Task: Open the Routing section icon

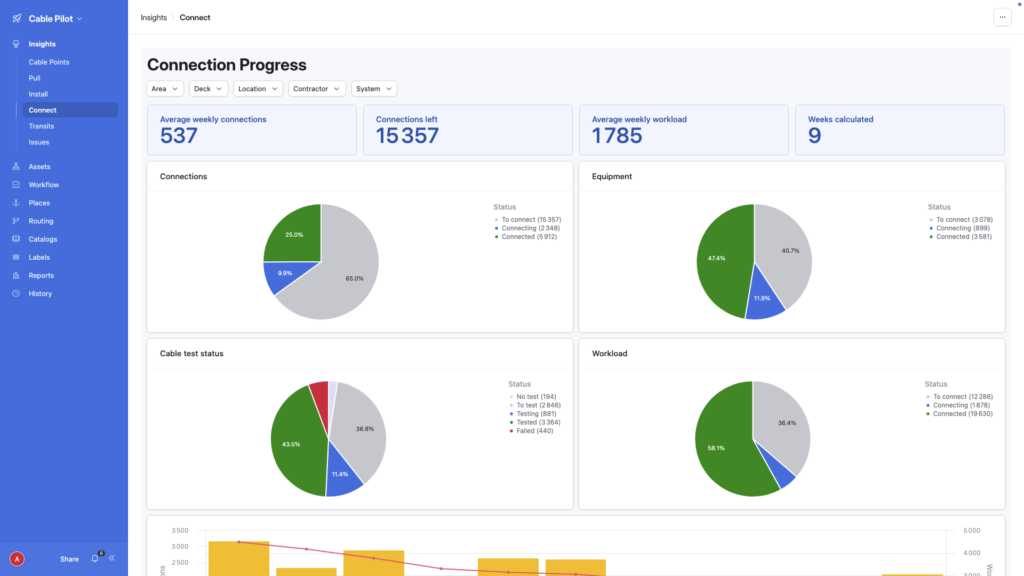Action: (x=15, y=220)
